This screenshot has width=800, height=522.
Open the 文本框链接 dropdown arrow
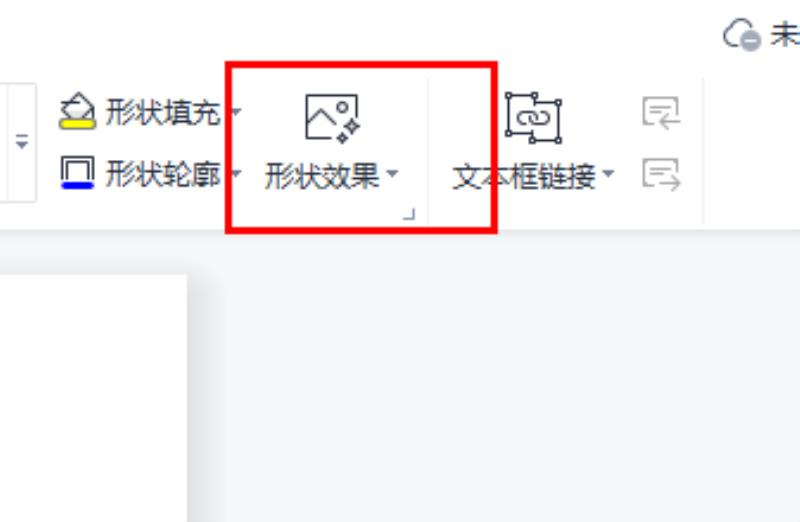[608, 173]
